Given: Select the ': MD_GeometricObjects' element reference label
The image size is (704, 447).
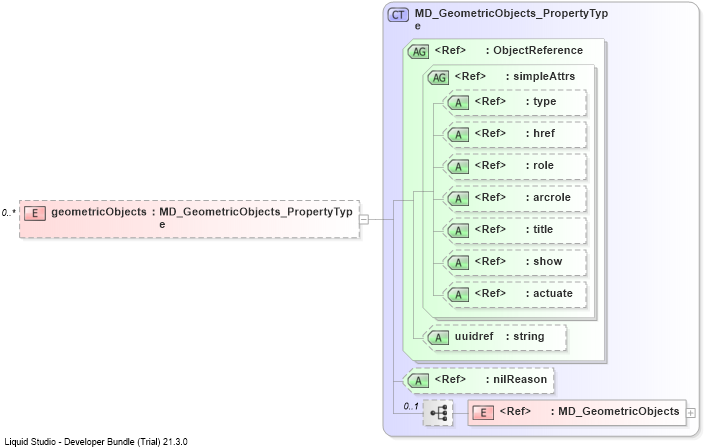Looking at the screenshot, I should point(615,411).
